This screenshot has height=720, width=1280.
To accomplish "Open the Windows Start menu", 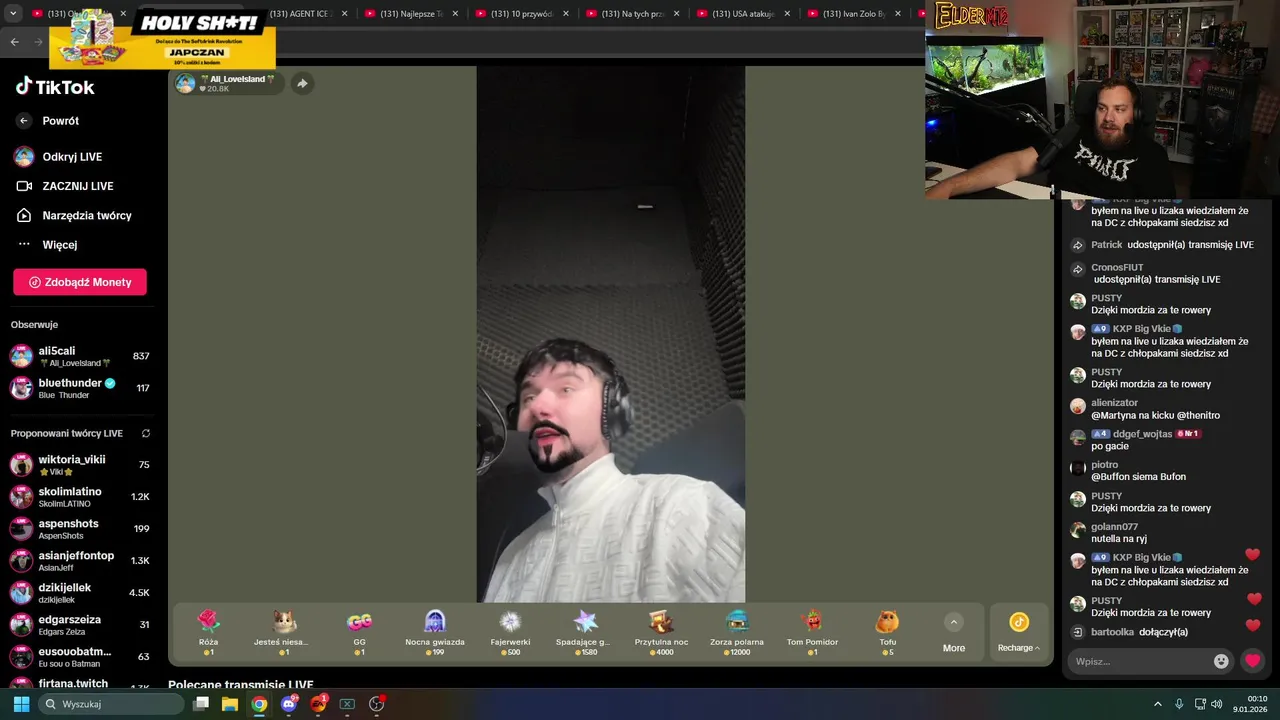I will pos(21,704).
